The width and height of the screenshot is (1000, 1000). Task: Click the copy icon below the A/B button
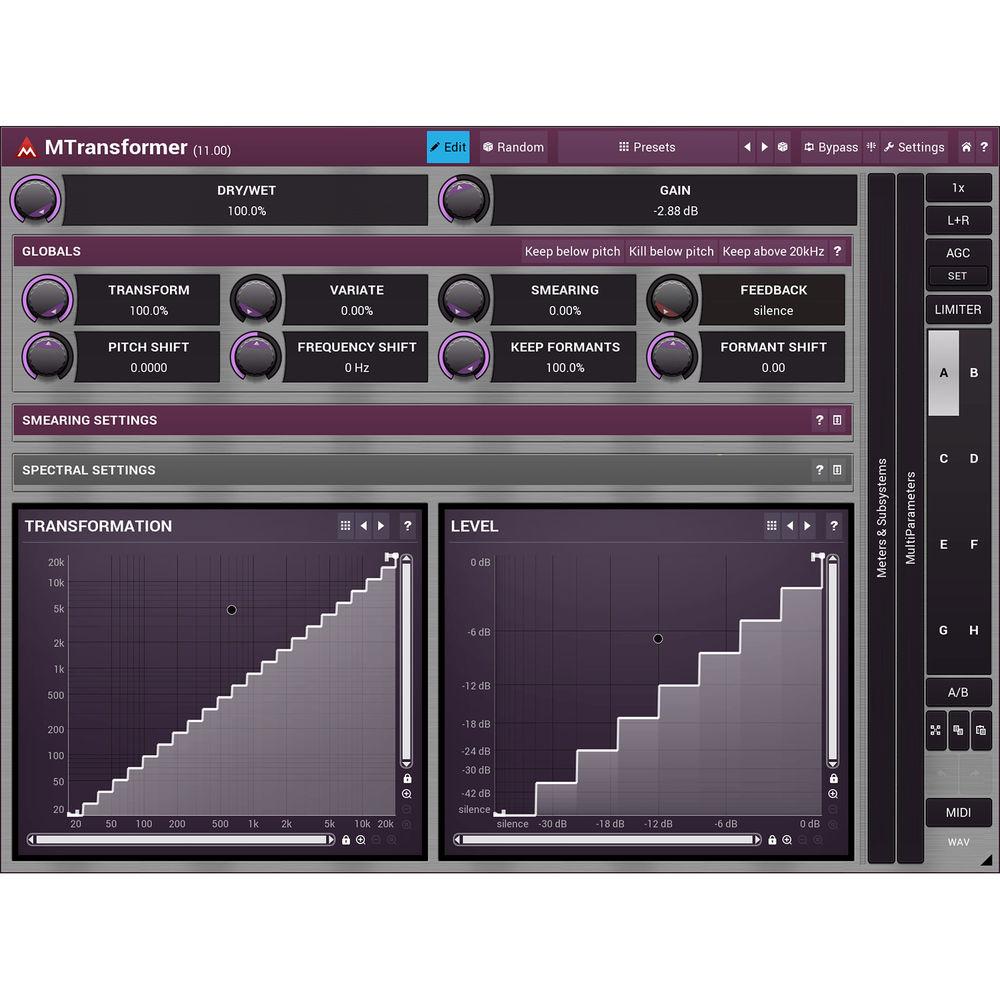pyautogui.click(x=959, y=730)
